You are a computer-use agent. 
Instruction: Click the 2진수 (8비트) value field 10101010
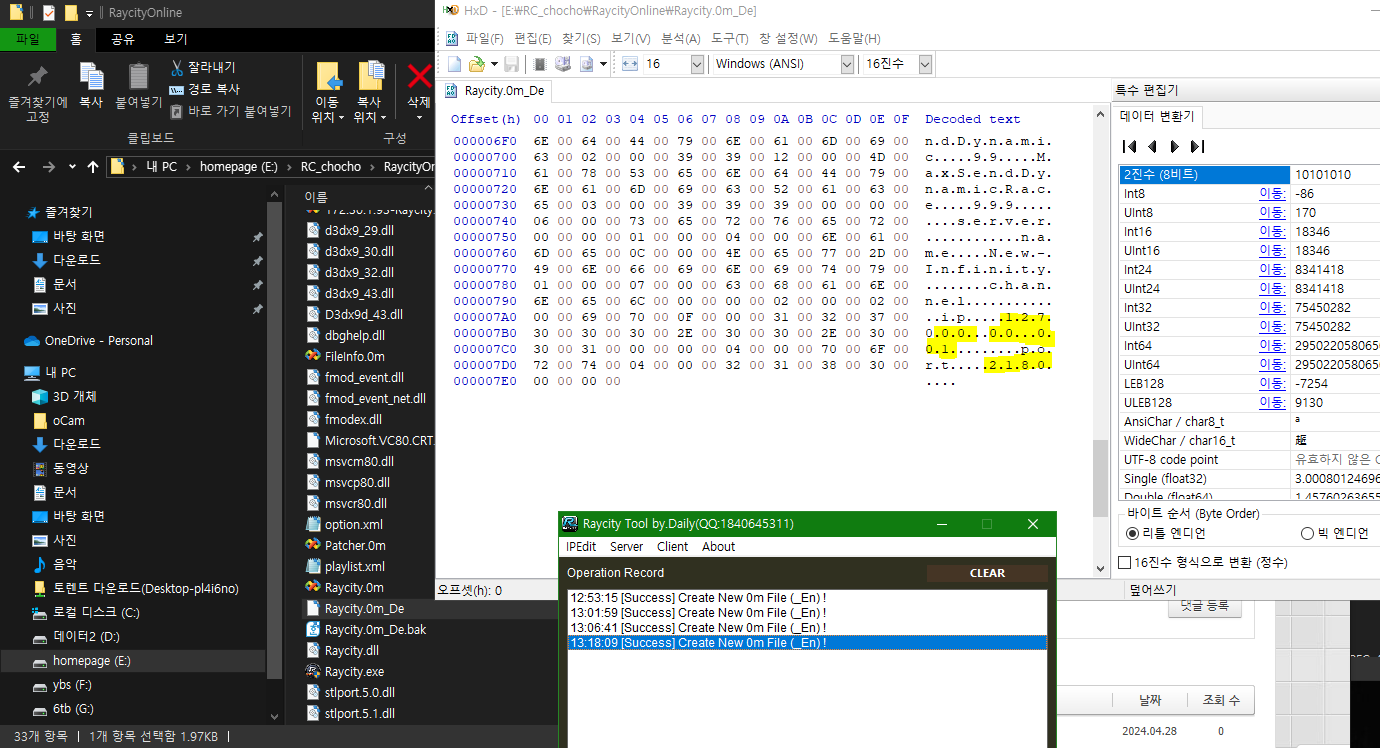pos(1335,174)
